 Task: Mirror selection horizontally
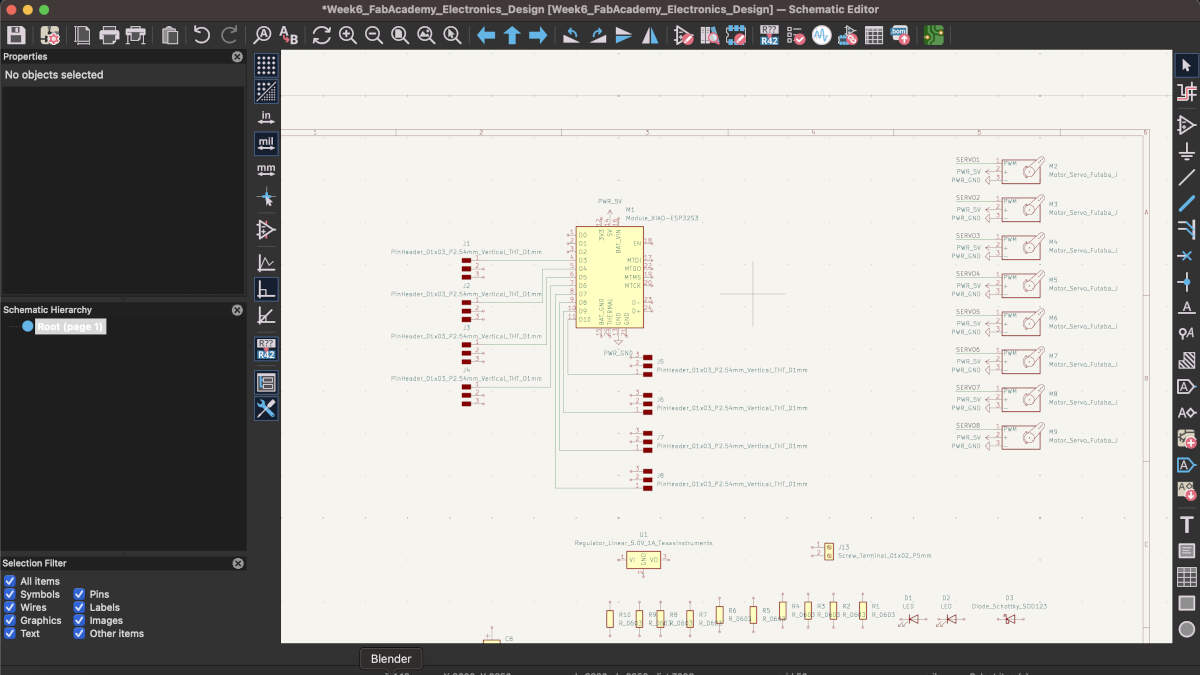pyautogui.click(x=650, y=35)
